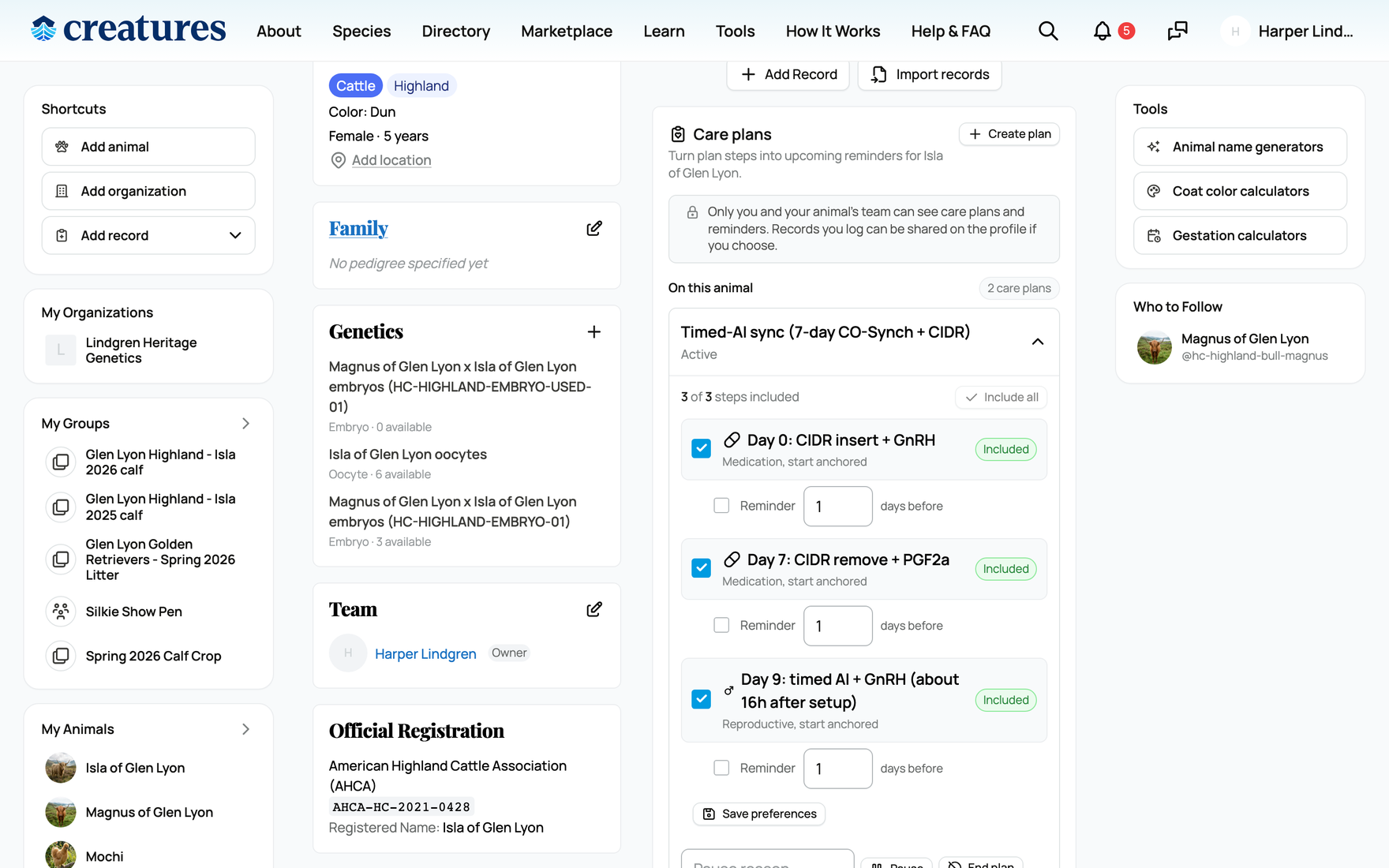Open Help & FAQ page
This screenshot has width=1389, height=868.
[x=951, y=31]
